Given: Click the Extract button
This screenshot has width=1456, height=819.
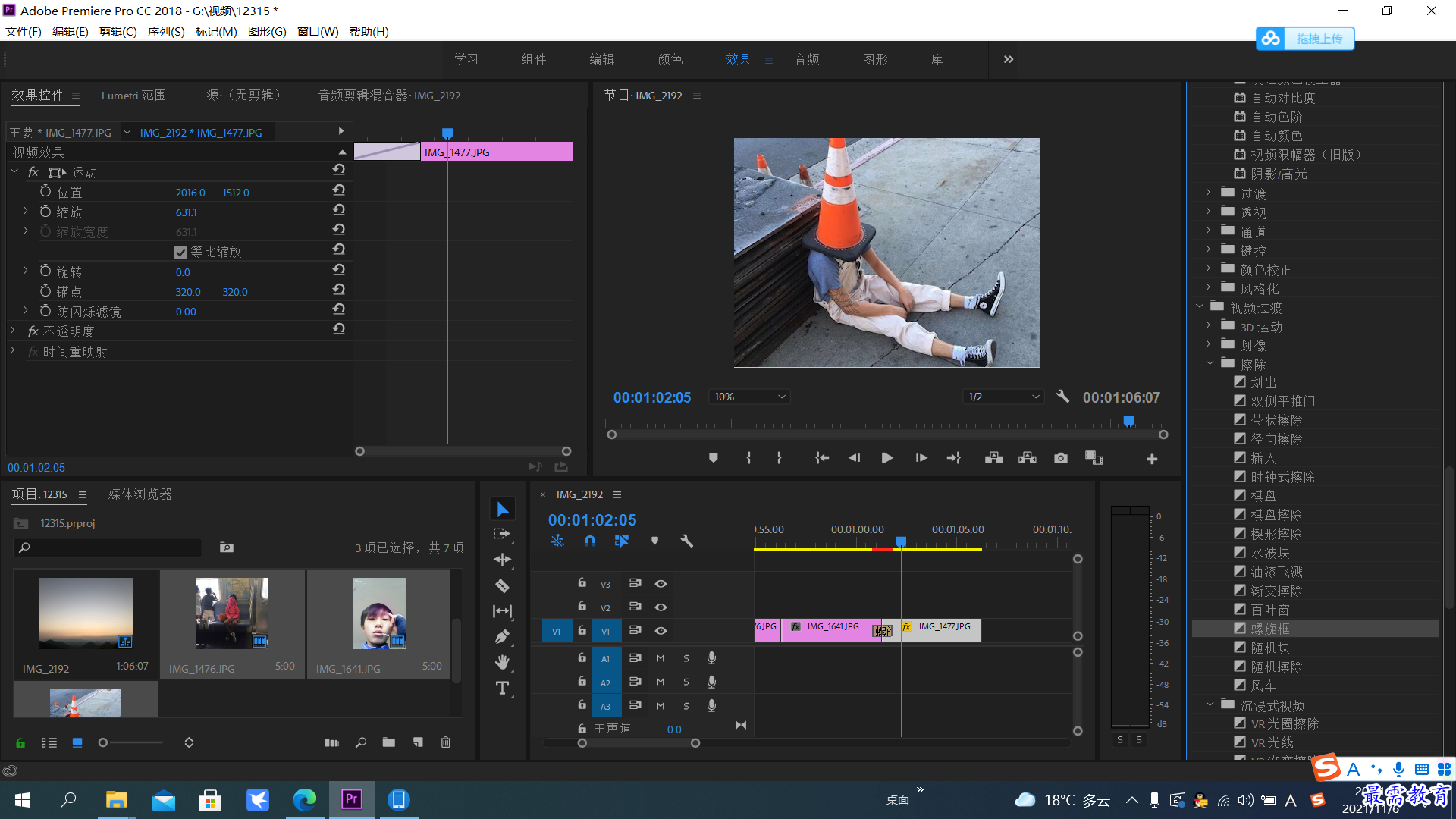Looking at the screenshot, I should pos(1027,458).
